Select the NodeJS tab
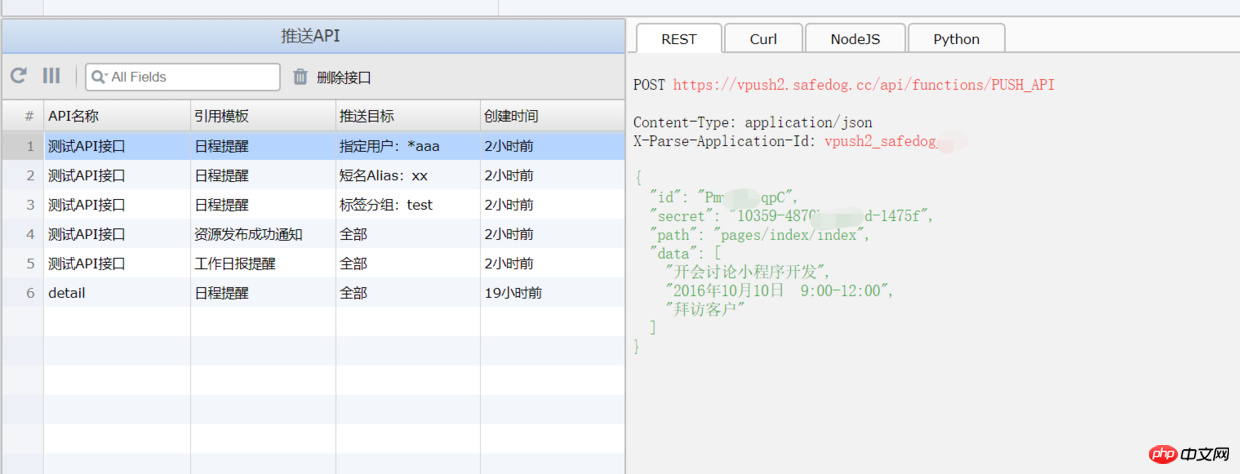Screen dimensions: 1240x474 [x=855, y=39]
